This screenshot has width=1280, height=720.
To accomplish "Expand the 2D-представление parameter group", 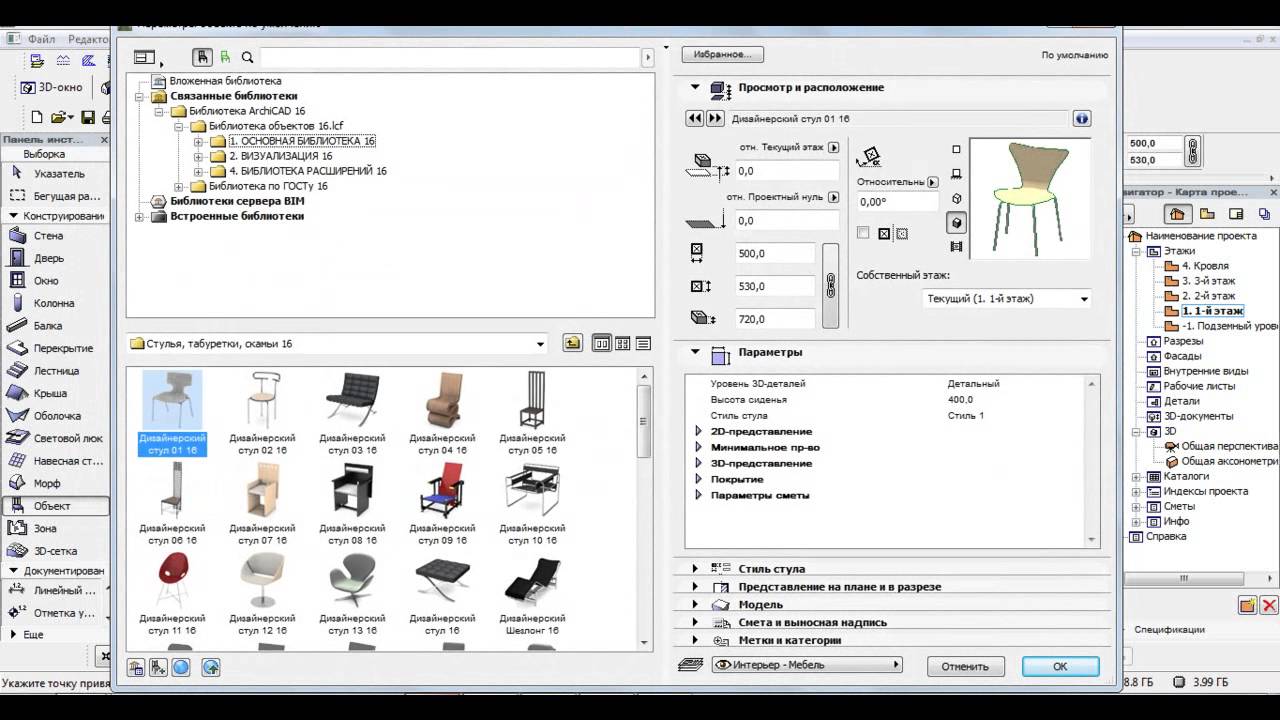I will click(x=699, y=431).
